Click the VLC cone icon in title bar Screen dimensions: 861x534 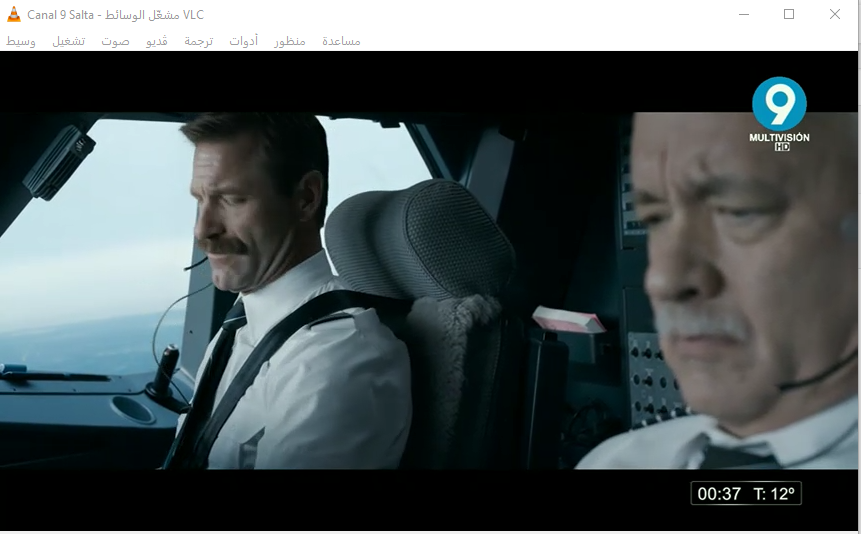coord(14,15)
